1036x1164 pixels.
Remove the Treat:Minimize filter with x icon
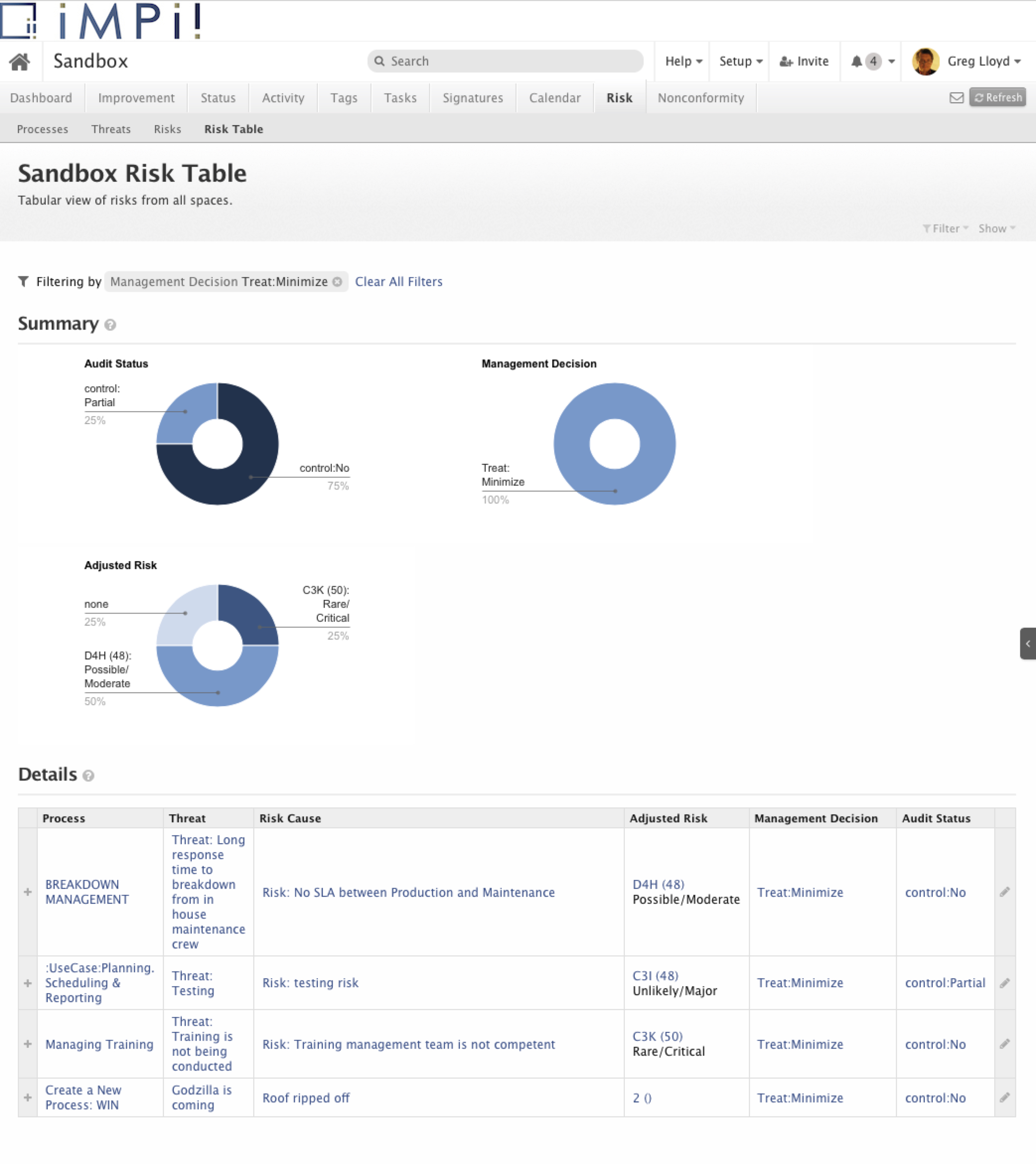337,282
